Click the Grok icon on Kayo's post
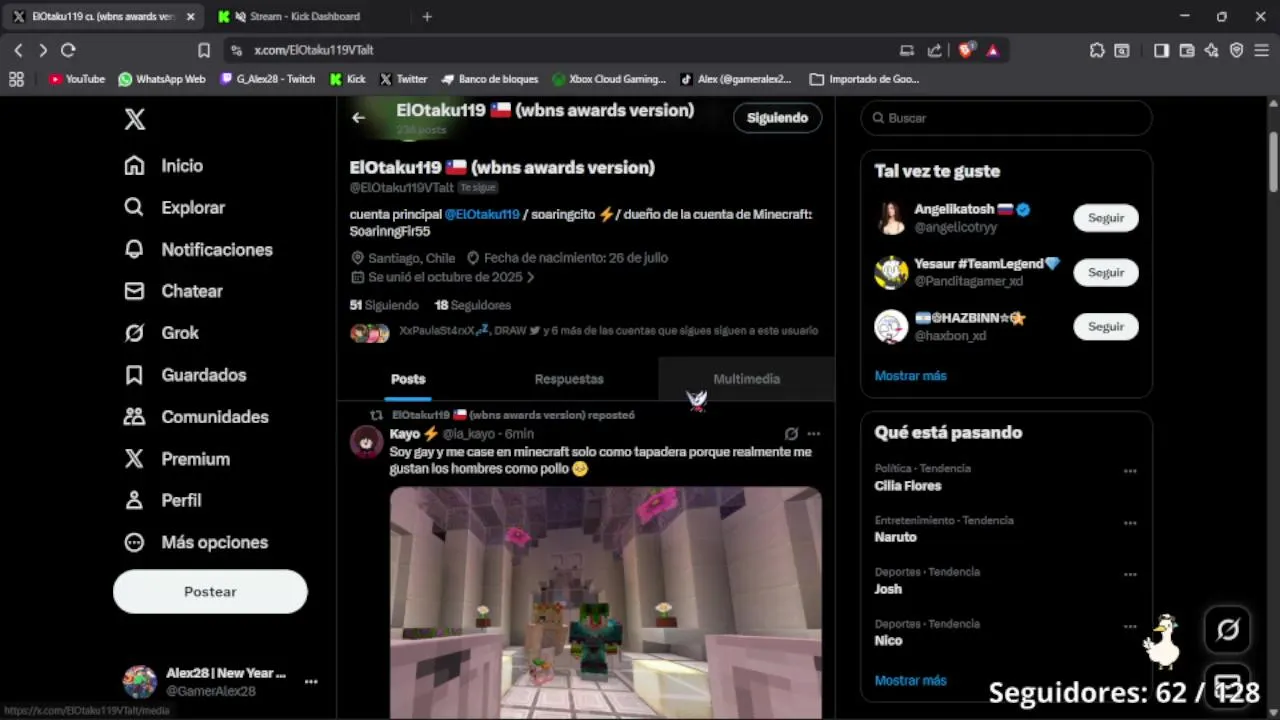The image size is (1280, 720). 791,434
